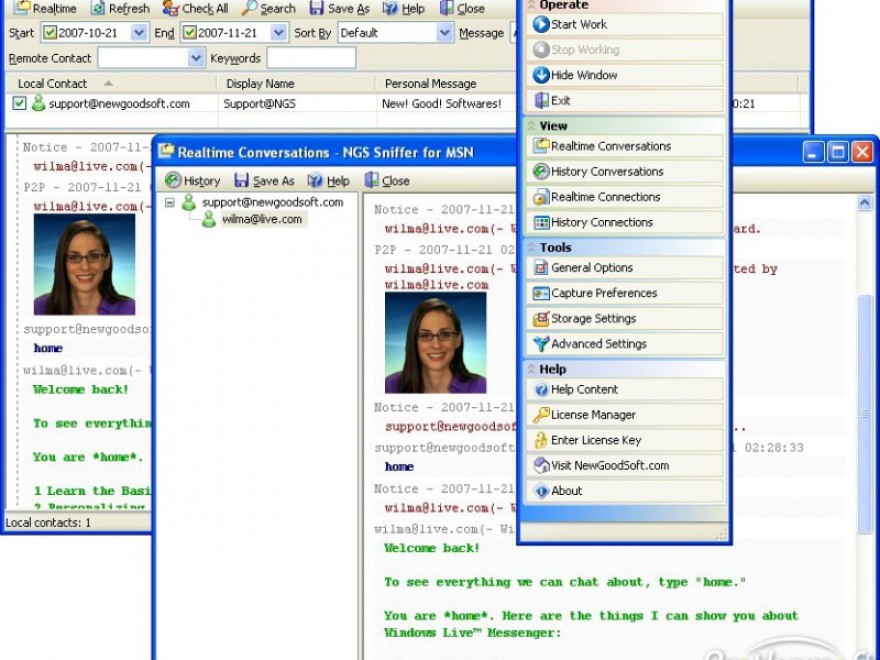Click 'Local contacts: 1' status bar text
Viewport: 880px width, 660px height.
coord(48,522)
